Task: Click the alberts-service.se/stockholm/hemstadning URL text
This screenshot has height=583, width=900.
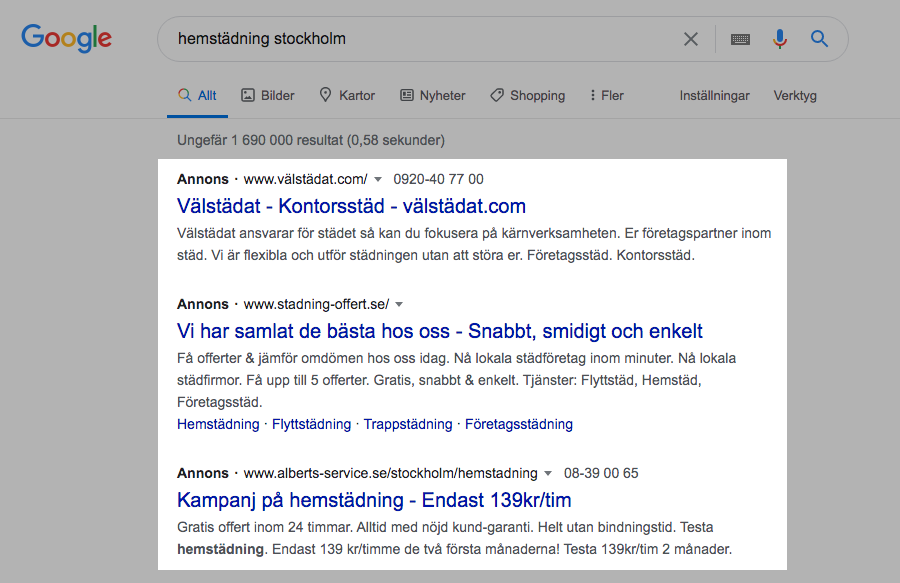Action: 390,473
